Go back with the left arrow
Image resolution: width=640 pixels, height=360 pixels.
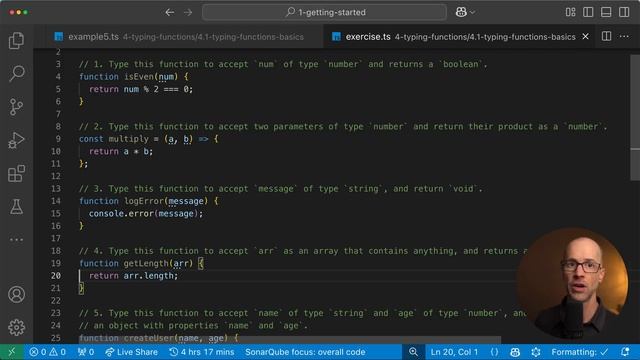[x=170, y=12]
